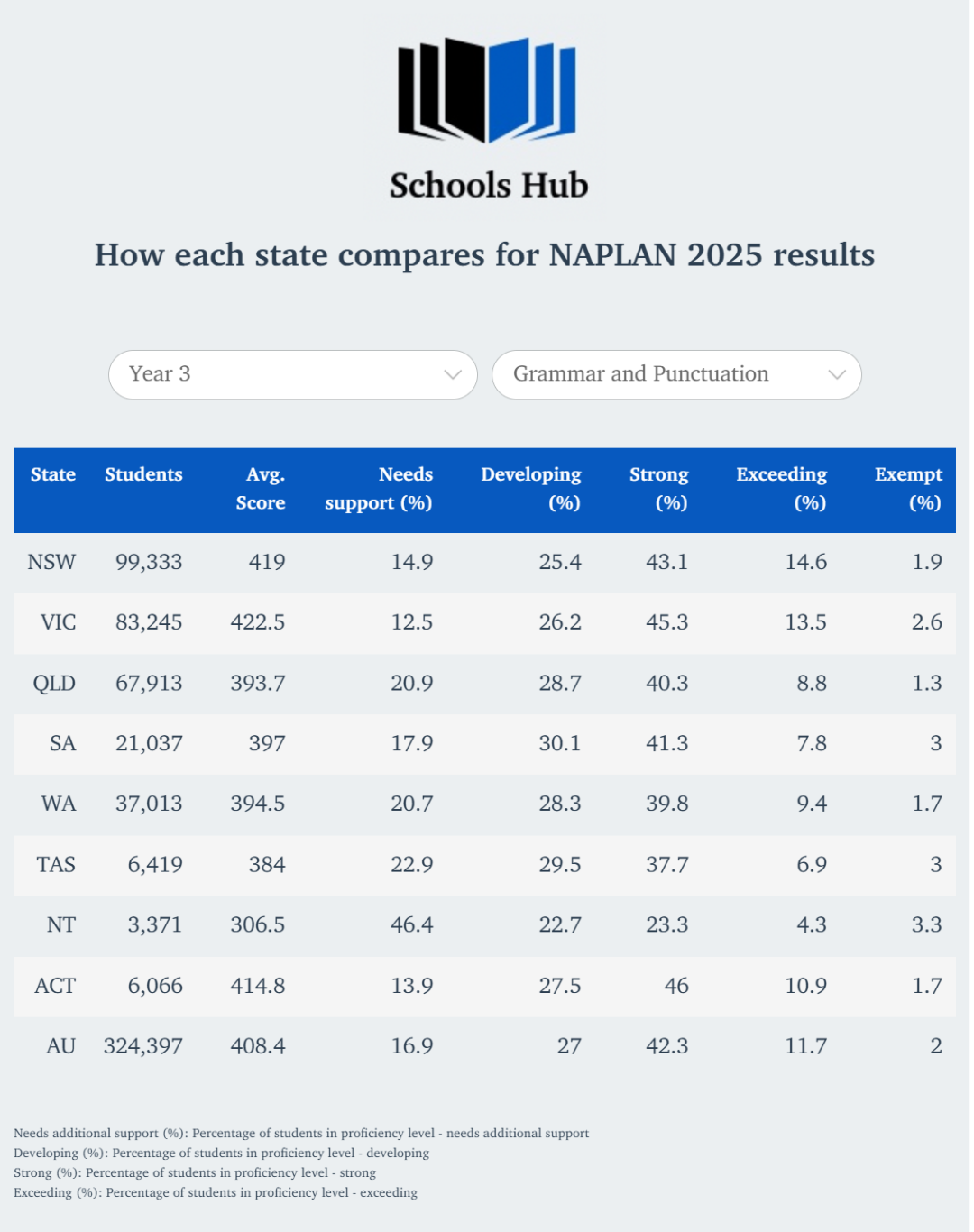Click the Needs support (%) column header

point(379,489)
